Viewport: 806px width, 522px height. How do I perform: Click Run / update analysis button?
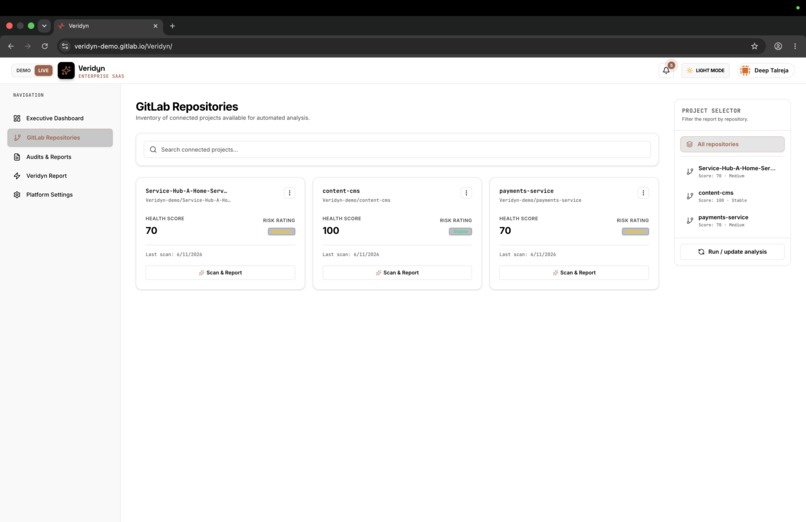pyautogui.click(x=732, y=252)
